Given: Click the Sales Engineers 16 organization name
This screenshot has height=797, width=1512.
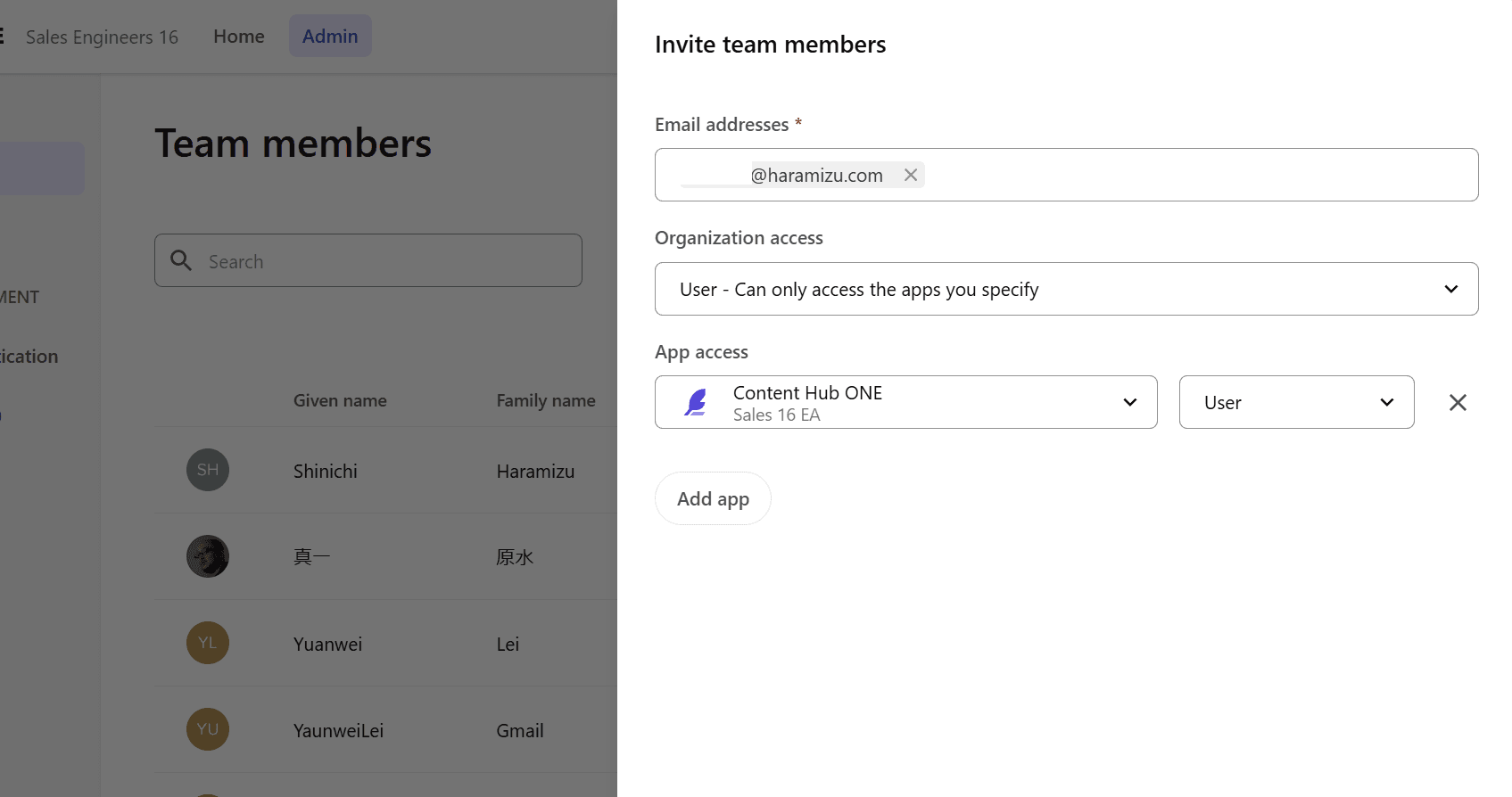Looking at the screenshot, I should click(102, 37).
